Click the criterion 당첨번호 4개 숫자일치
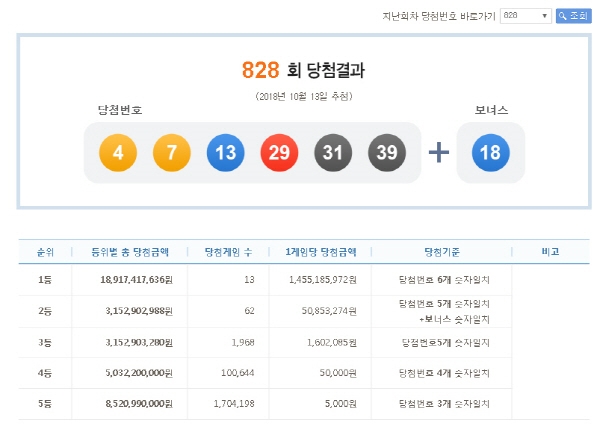 tap(444, 373)
